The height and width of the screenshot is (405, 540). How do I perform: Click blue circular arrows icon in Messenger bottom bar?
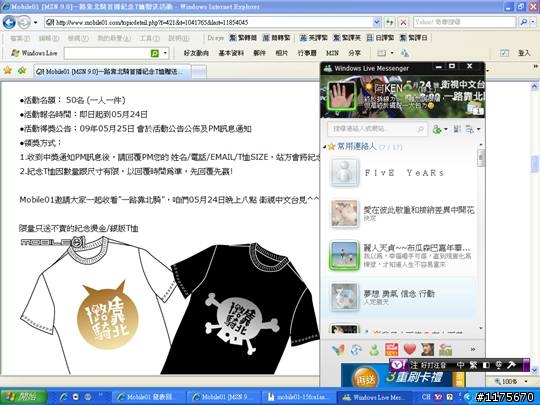[356, 350]
